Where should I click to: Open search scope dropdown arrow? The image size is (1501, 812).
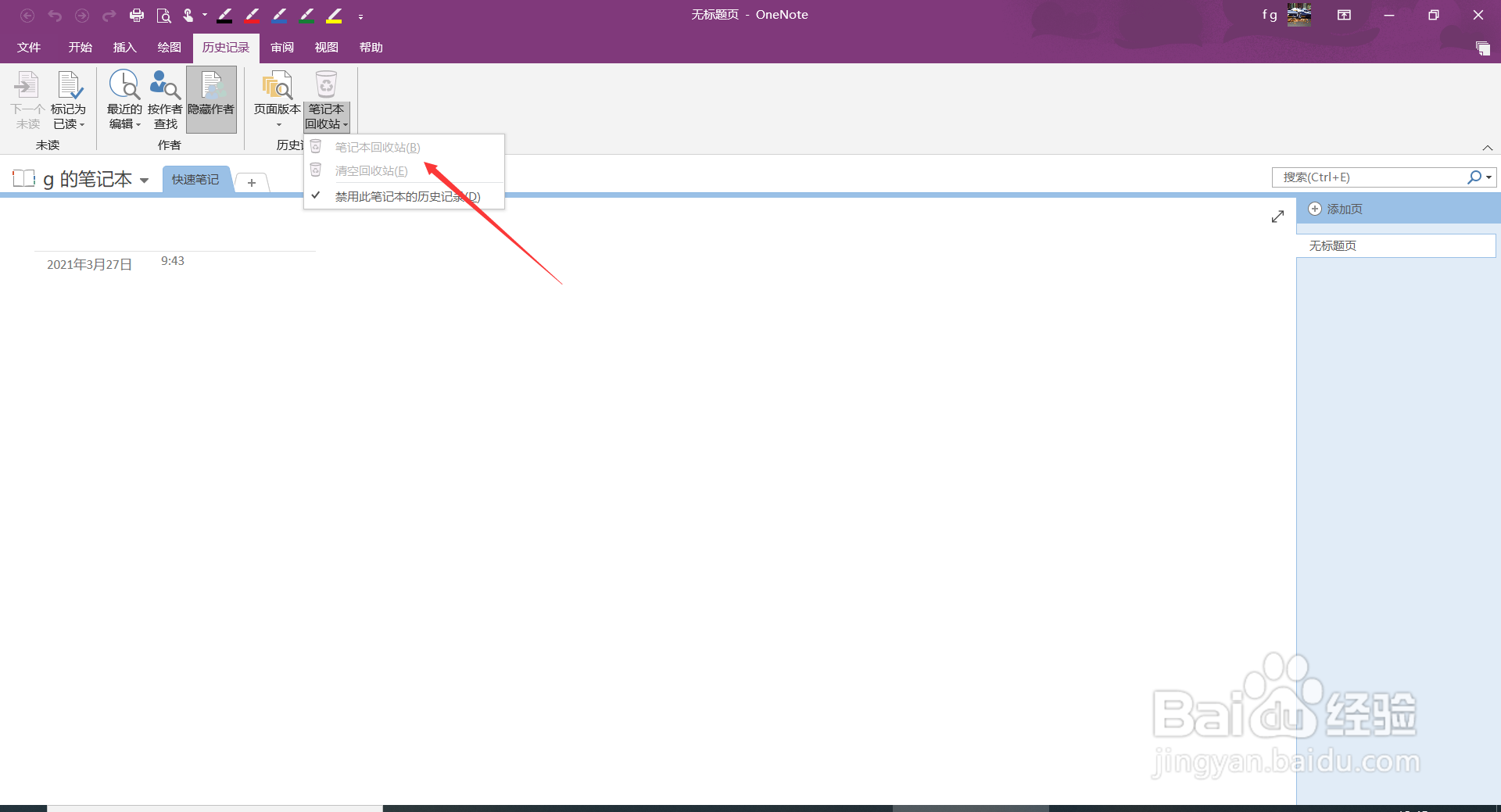(x=1488, y=177)
